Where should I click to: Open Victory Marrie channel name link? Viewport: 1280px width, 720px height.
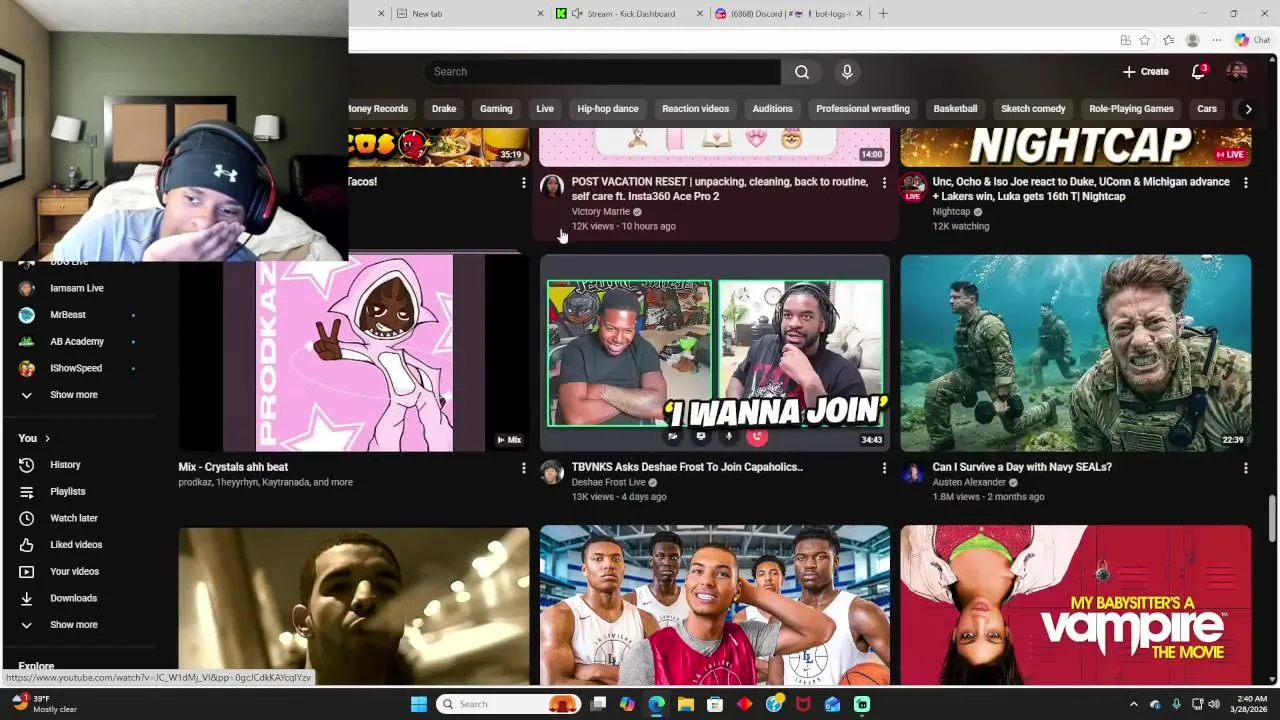601,212
